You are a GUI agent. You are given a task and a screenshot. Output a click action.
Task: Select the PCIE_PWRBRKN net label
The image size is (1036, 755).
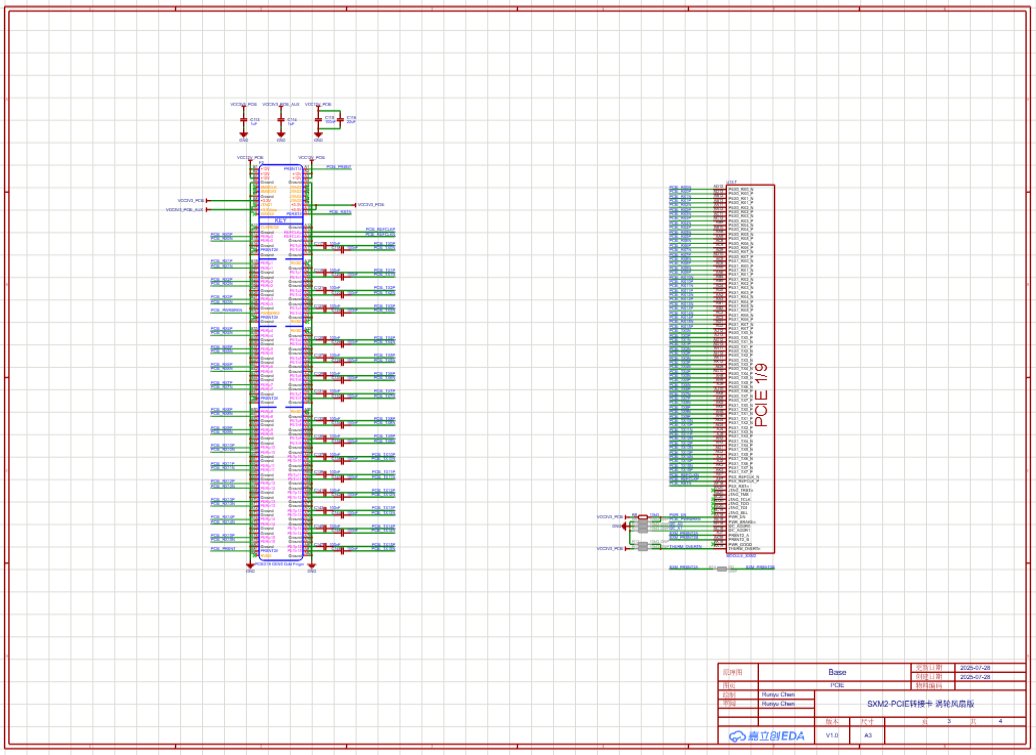point(226,310)
